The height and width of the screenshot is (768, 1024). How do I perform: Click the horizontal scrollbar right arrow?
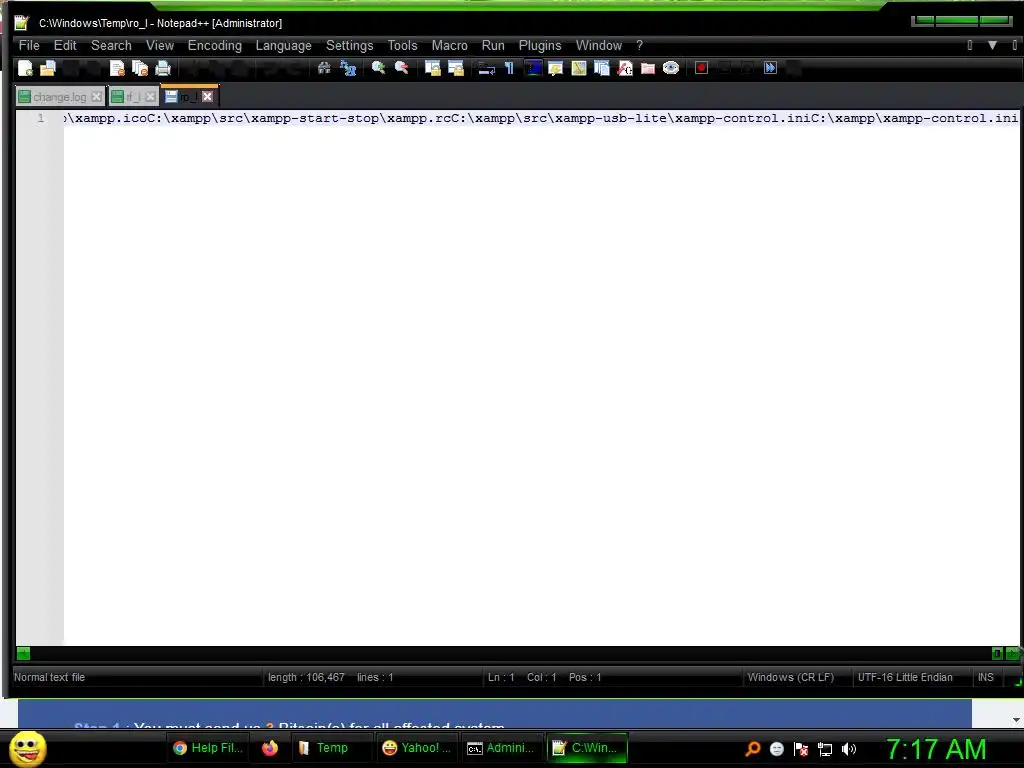point(1012,653)
